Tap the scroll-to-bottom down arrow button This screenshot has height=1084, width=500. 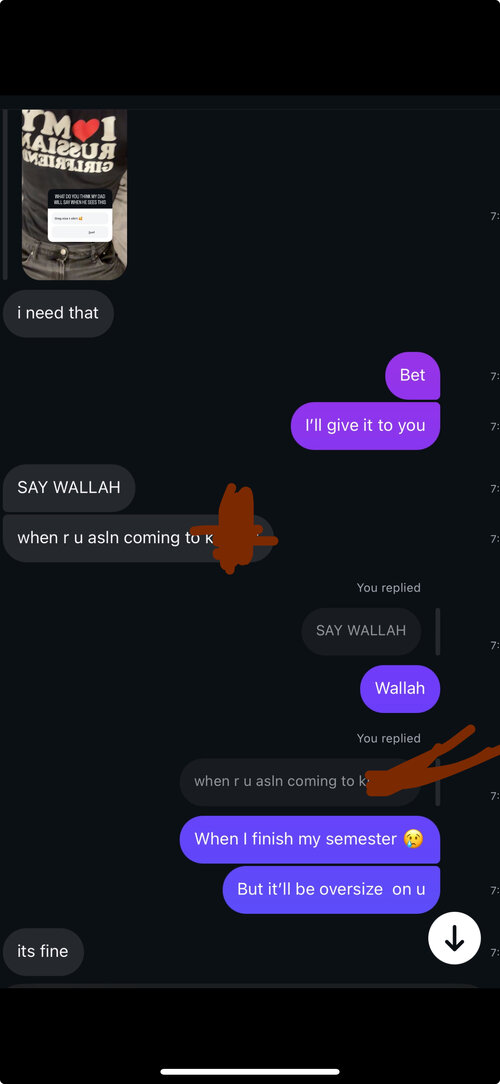click(x=454, y=937)
